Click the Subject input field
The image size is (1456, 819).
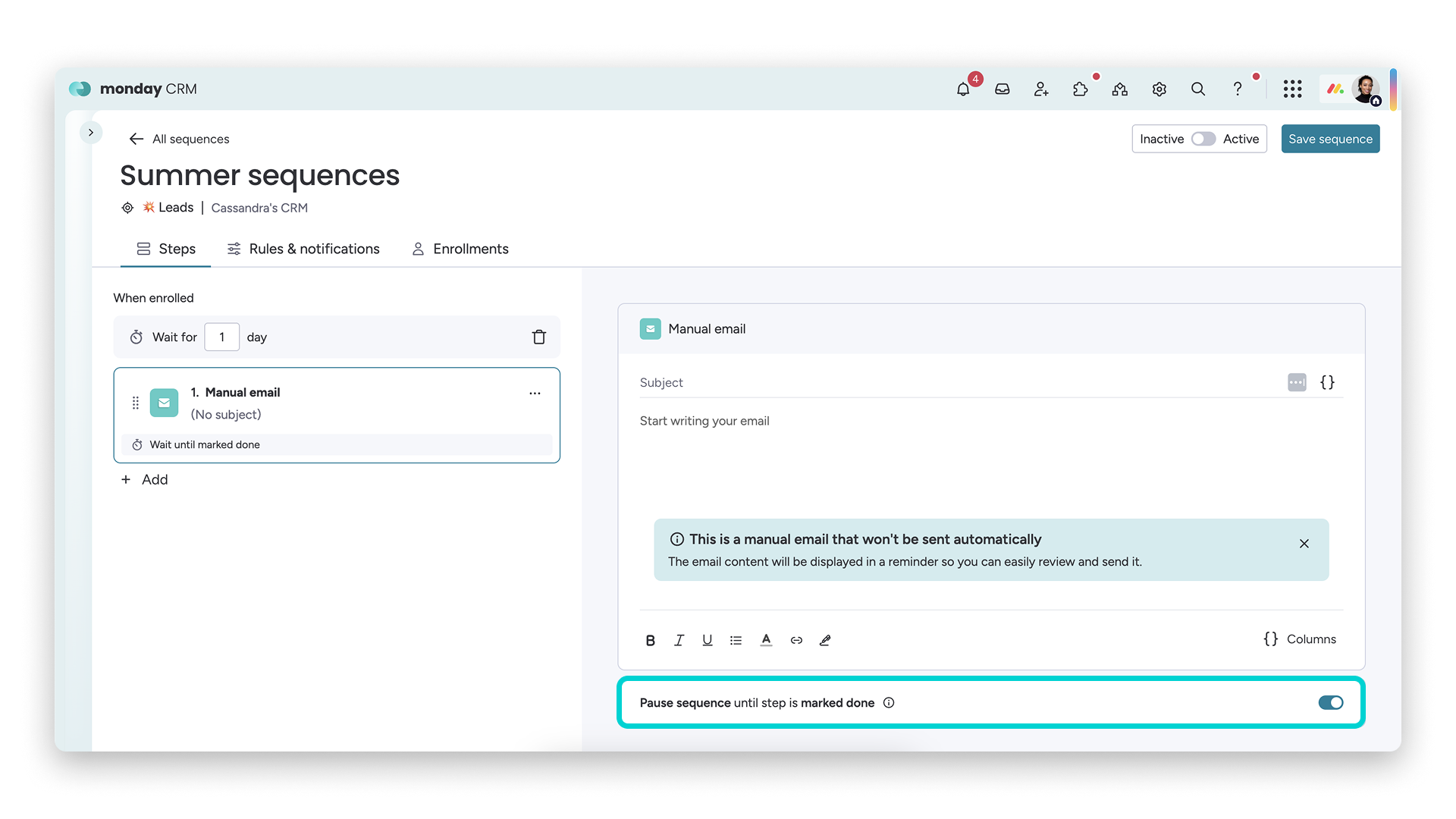point(959,382)
